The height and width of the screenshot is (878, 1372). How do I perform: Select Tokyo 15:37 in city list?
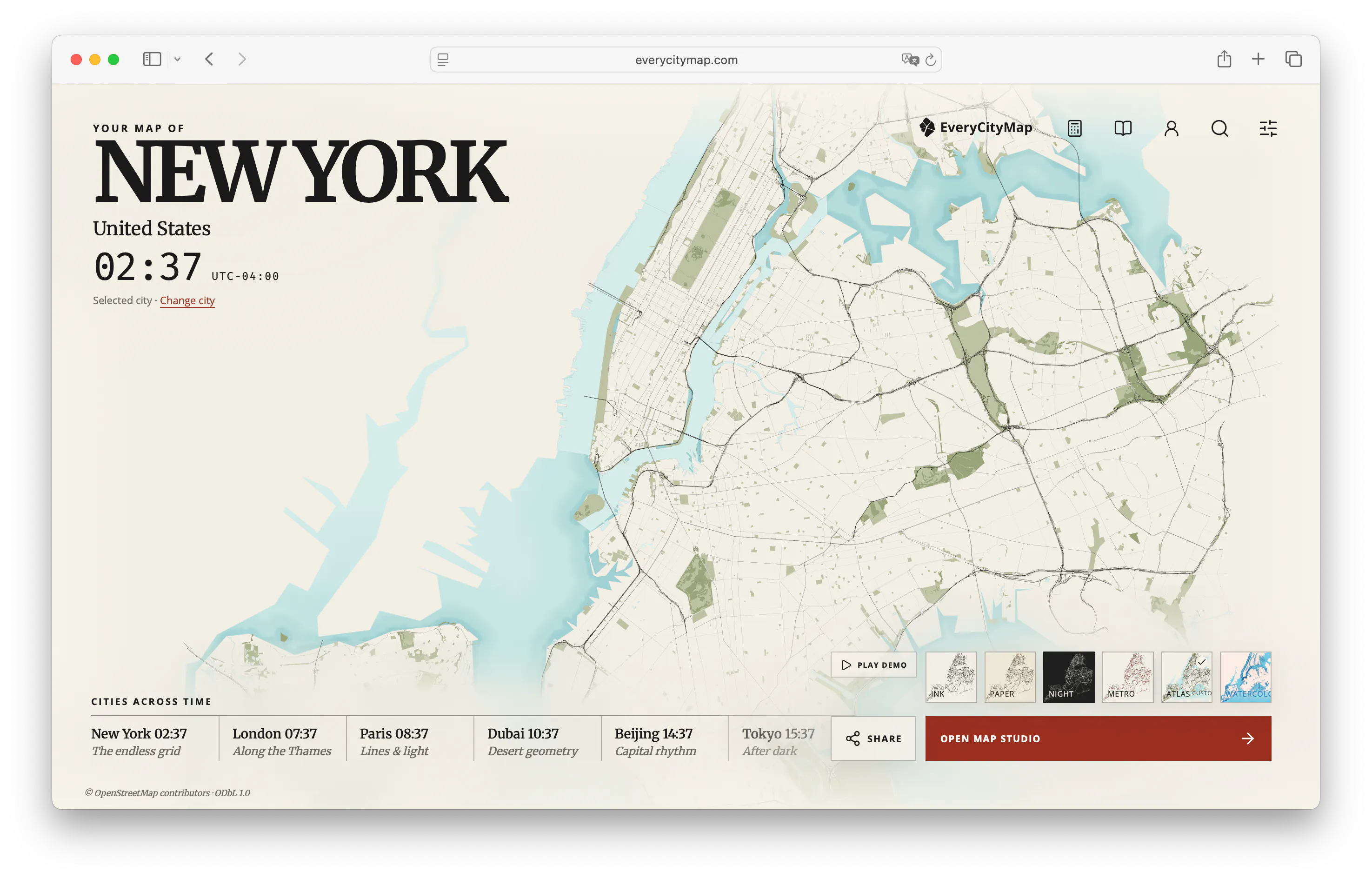pos(780,742)
